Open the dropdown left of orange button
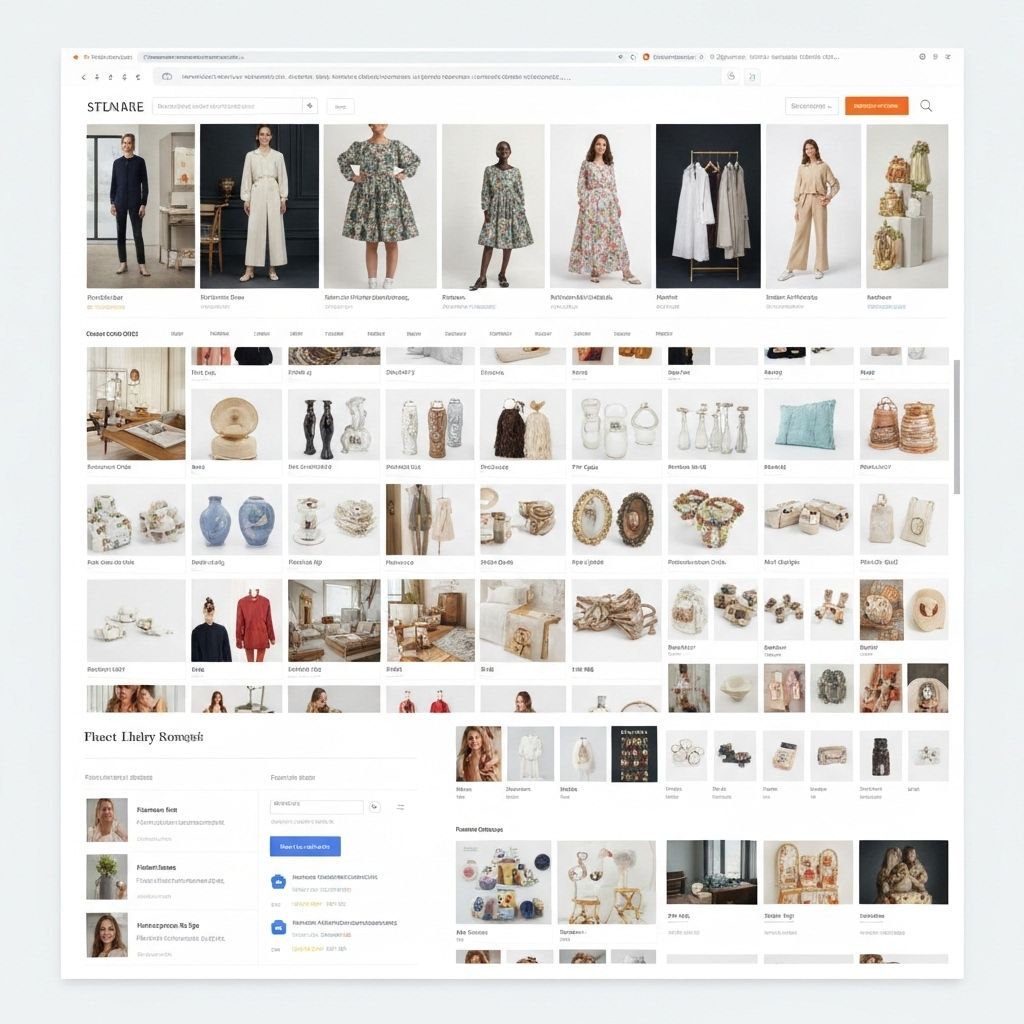 pos(811,106)
